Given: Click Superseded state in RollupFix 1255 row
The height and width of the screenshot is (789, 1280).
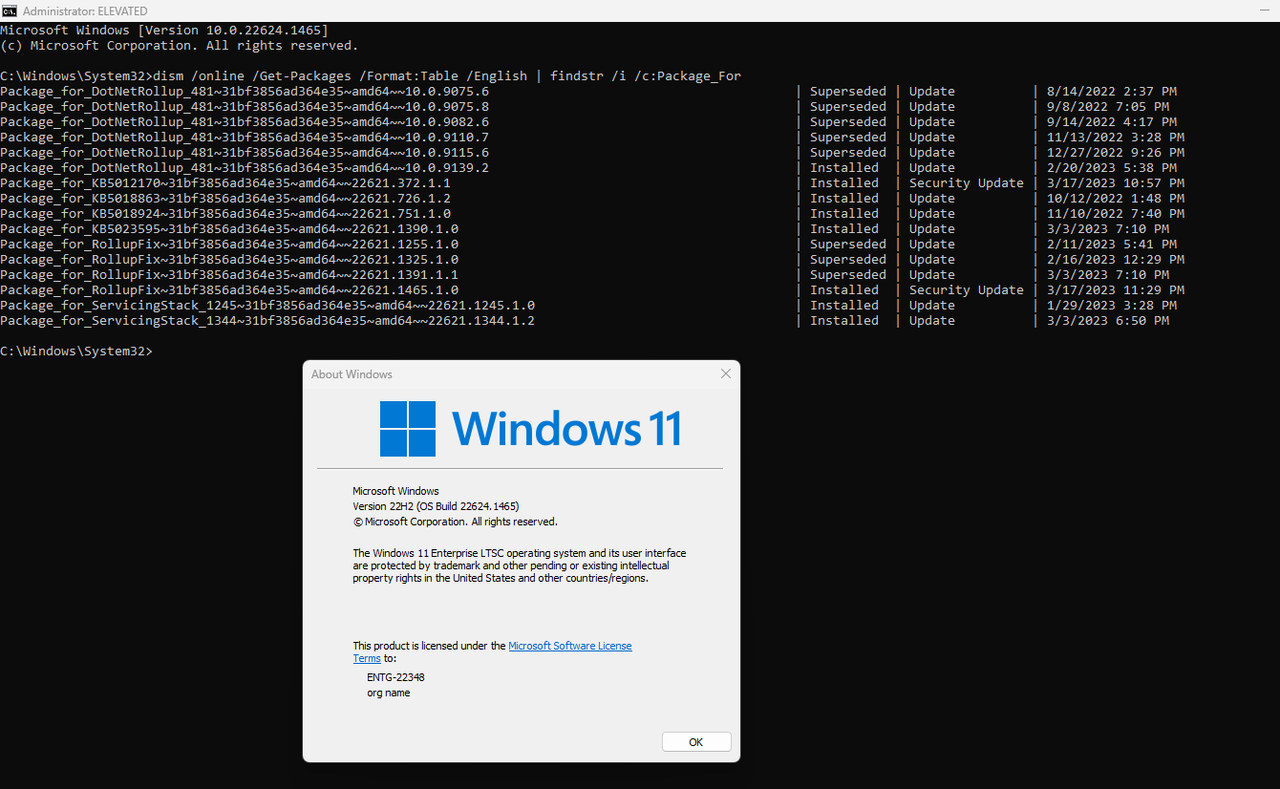Looking at the screenshot, I should (848, 244).
